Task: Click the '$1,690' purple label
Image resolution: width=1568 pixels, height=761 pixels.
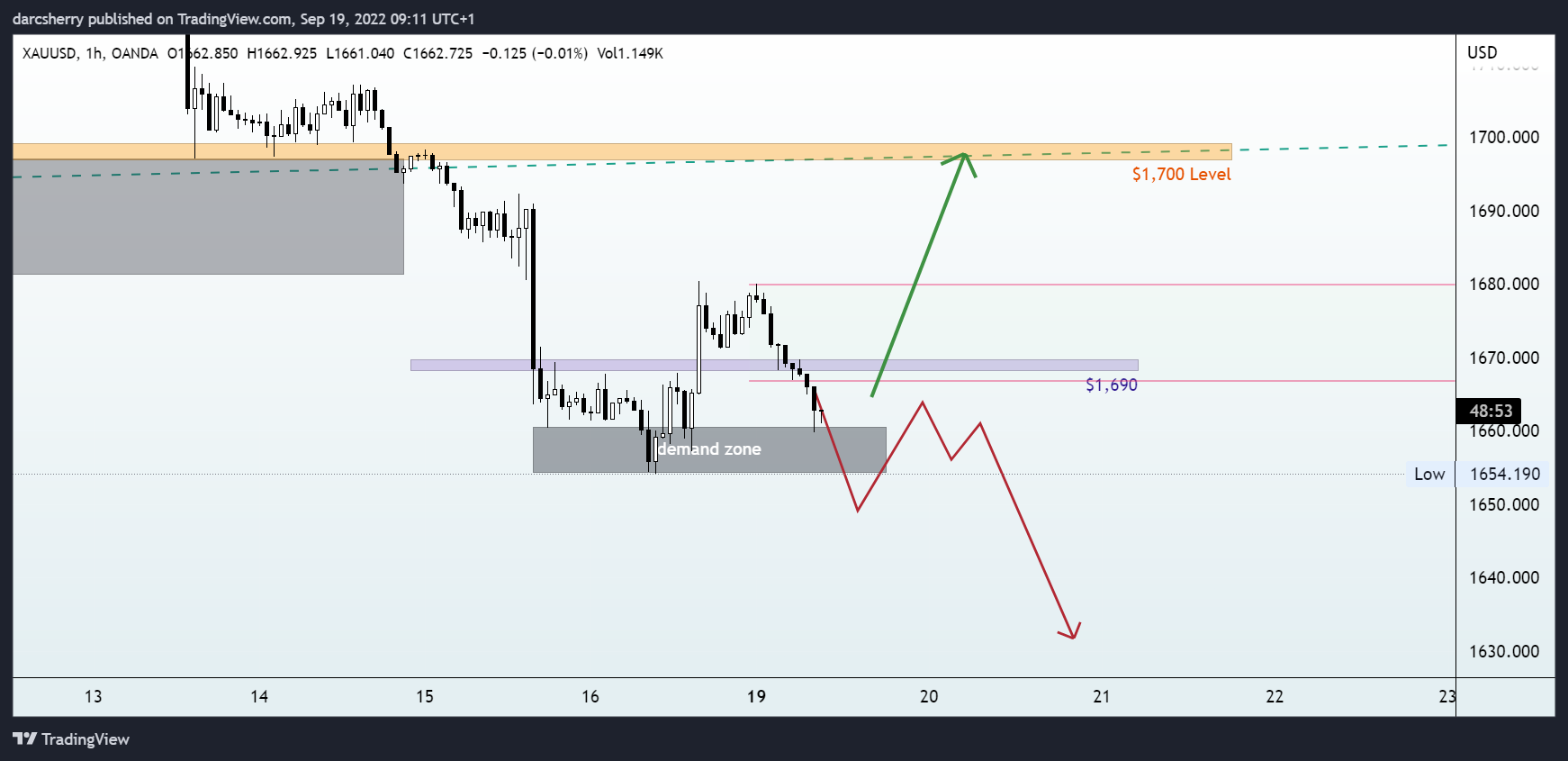Action: (1112, 385)
